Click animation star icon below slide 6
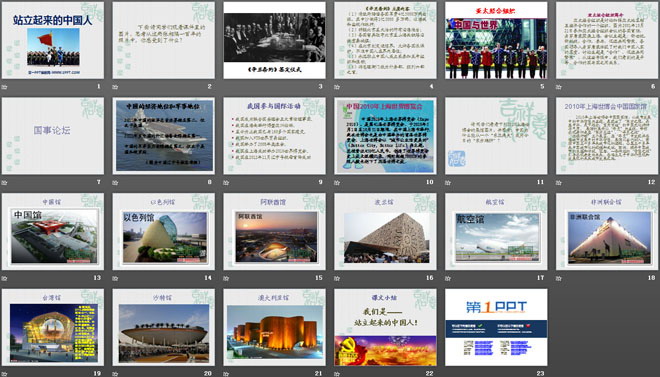The image size is (660, 377). tap(559, 87)
